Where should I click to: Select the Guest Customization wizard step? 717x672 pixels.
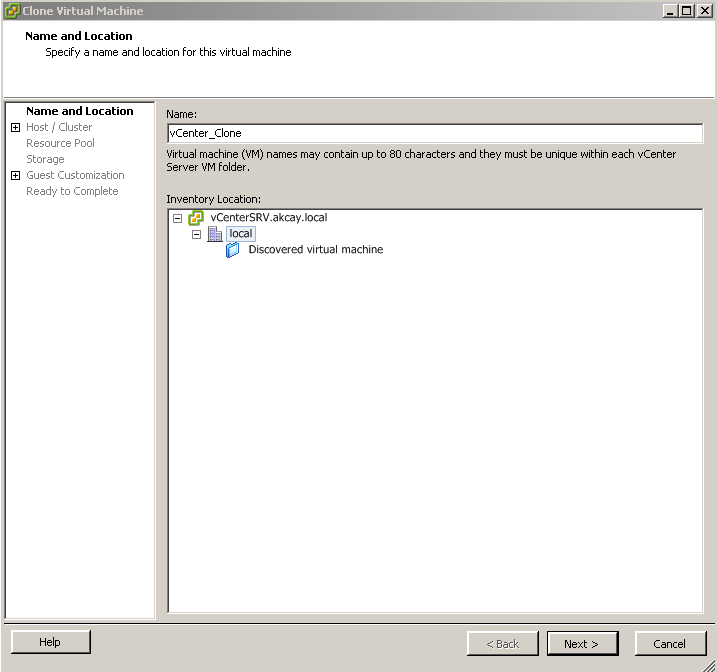tap(75, 175)
